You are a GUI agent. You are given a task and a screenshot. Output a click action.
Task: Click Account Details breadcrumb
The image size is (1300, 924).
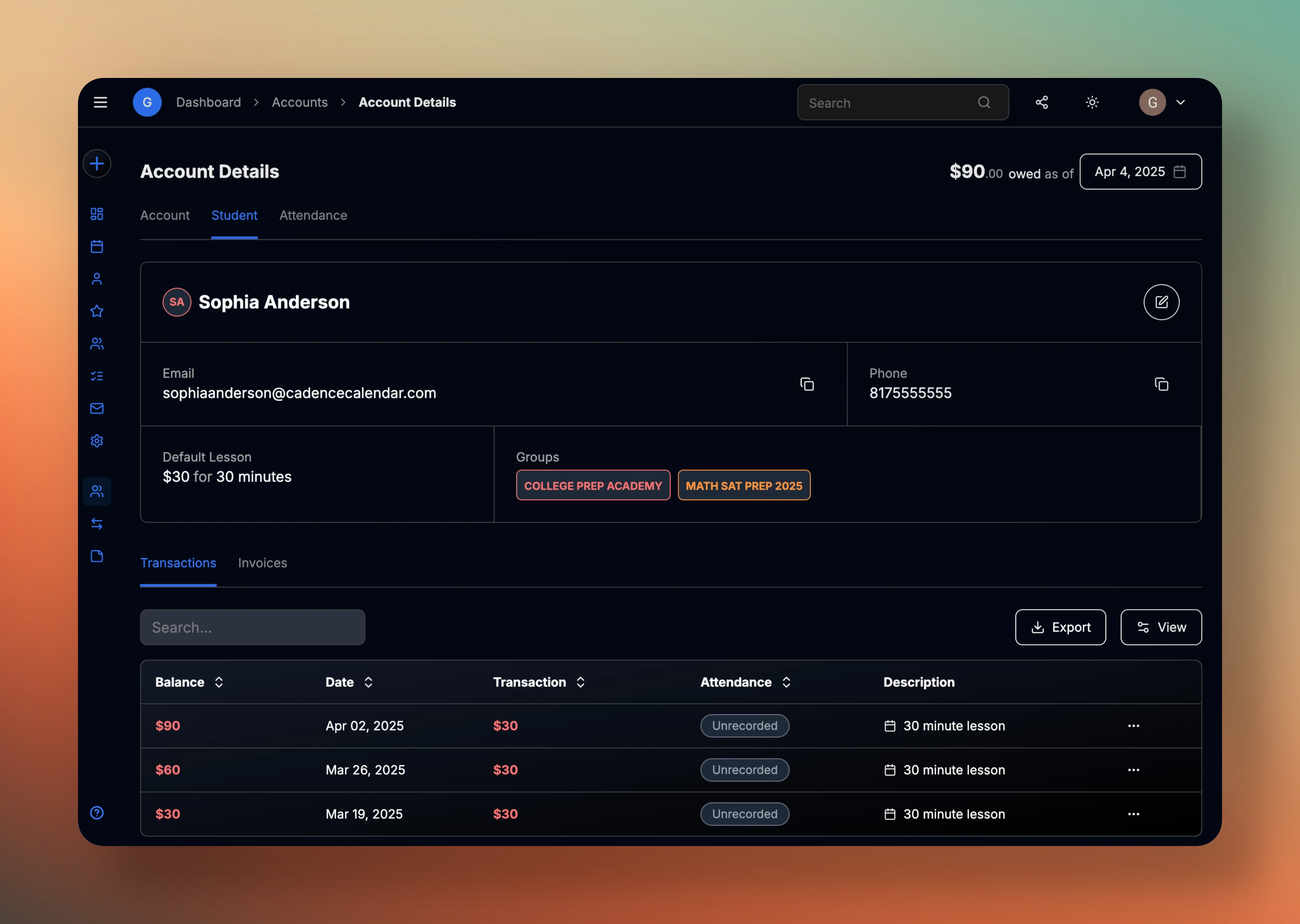[407, 102]
